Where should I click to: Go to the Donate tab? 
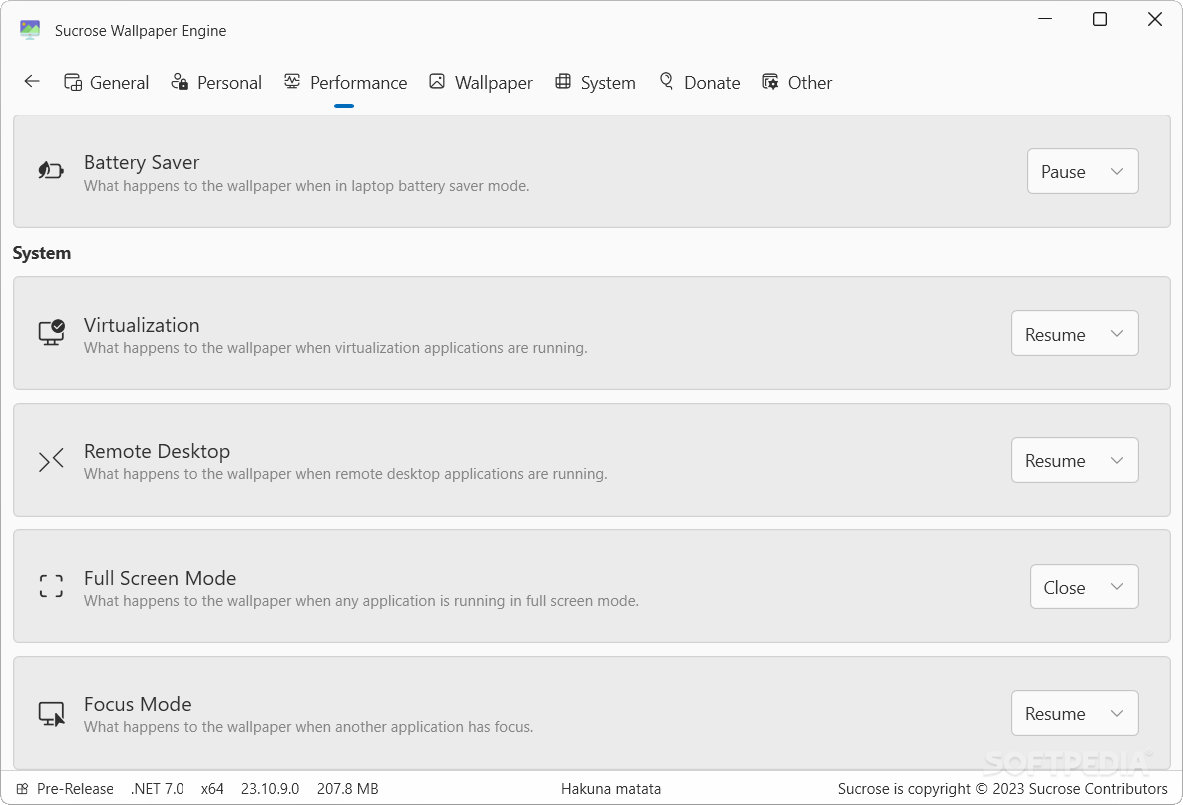coord(699,82)
